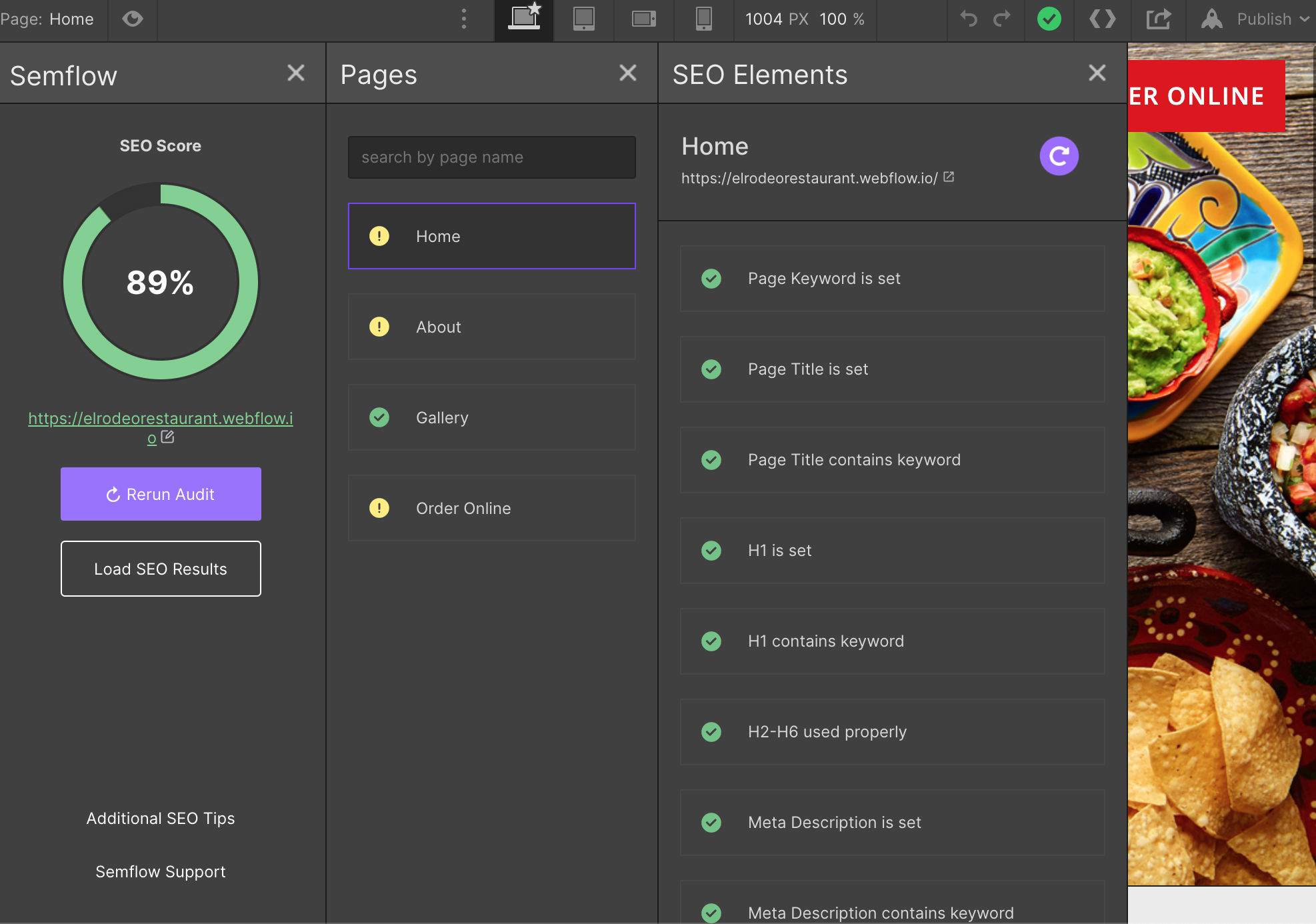The image size is (1316, 924).
Task: Refresh Home page SEO with purple button
Action: 1059,156
